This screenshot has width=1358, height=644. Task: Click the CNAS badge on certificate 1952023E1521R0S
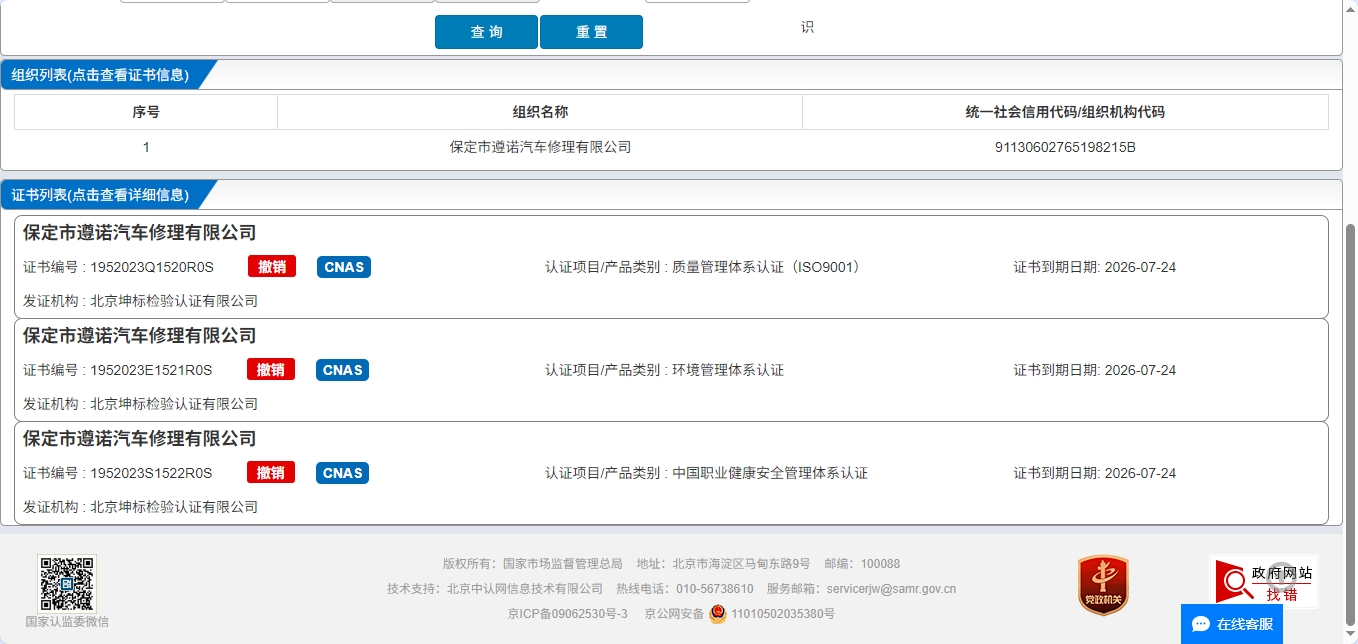point(343,370)
